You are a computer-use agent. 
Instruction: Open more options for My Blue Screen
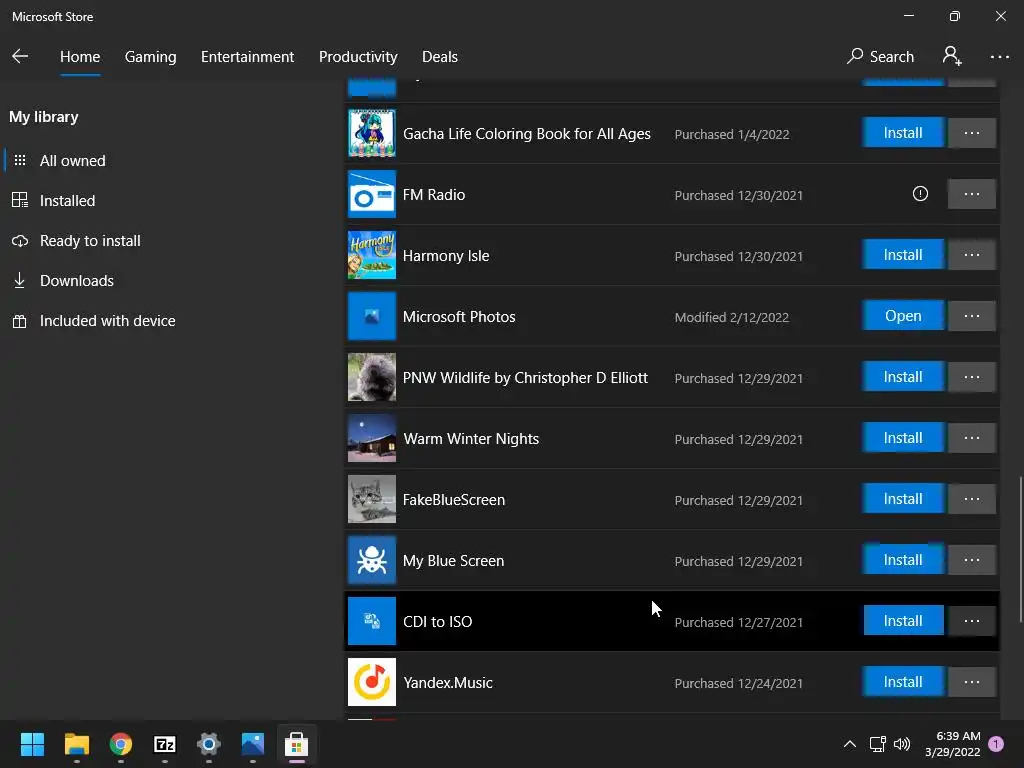[972, 560]
